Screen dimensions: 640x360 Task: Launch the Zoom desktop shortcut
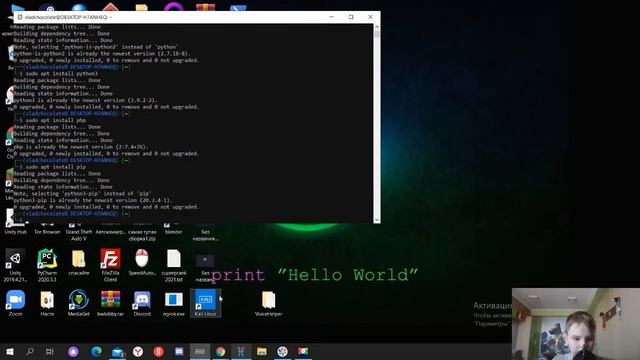point(16,303)
